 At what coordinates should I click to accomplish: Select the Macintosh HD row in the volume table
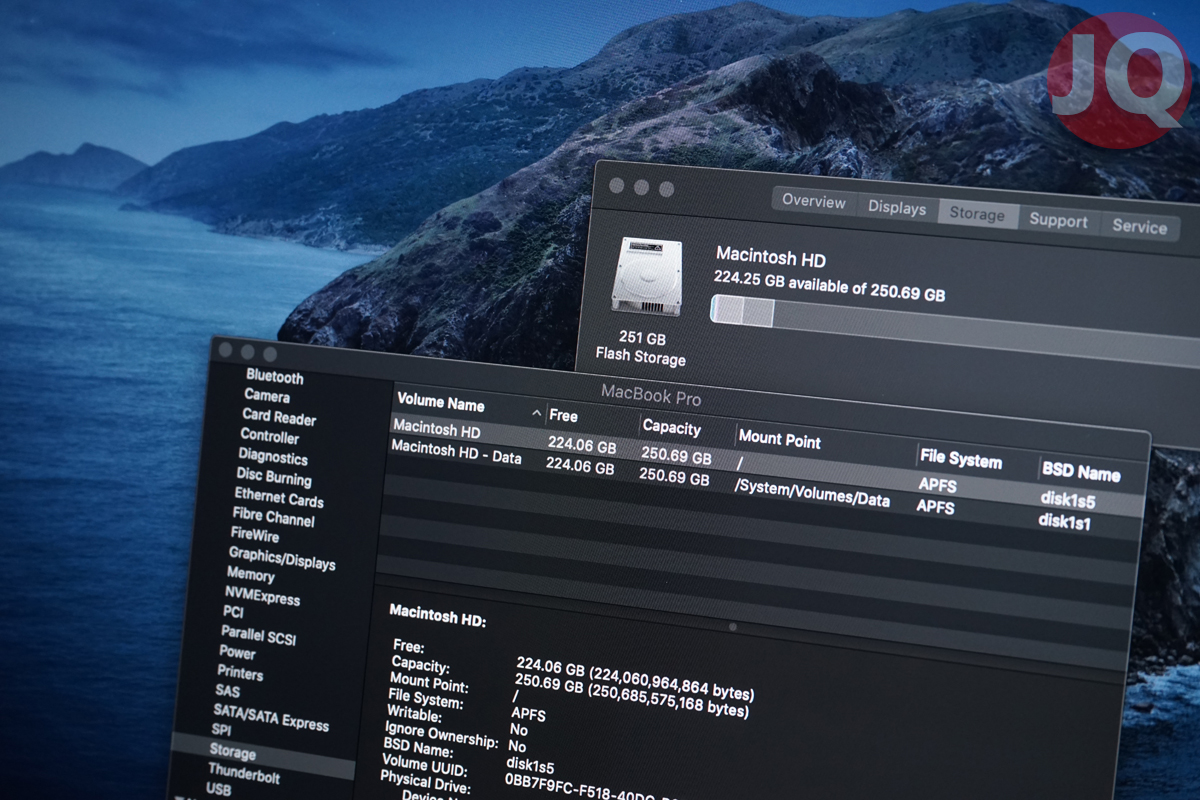click(766, 466)
